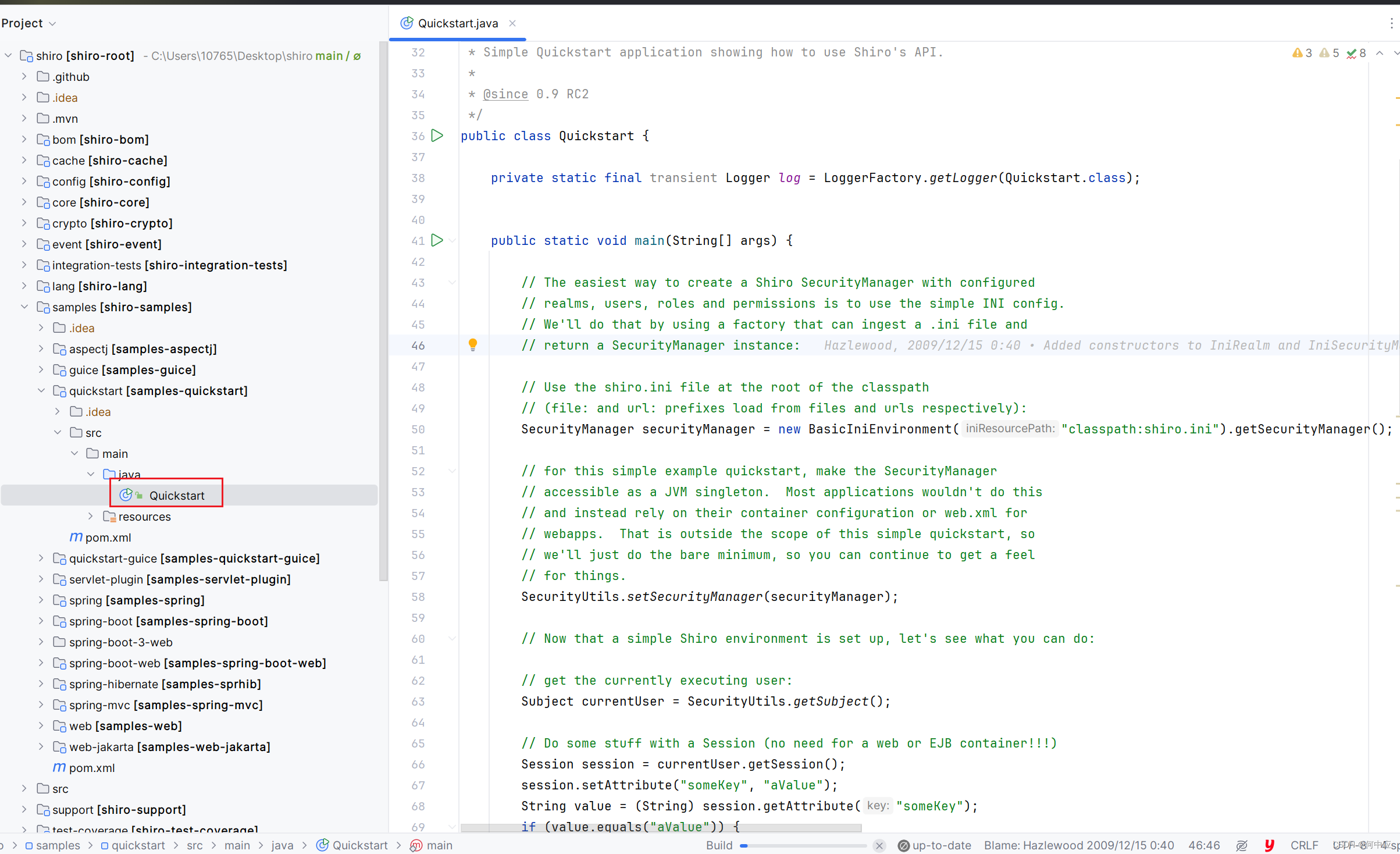Select the Quickstart class in tree
Image resolution: width=1400 pixels, height=854 pixels.
177,496
